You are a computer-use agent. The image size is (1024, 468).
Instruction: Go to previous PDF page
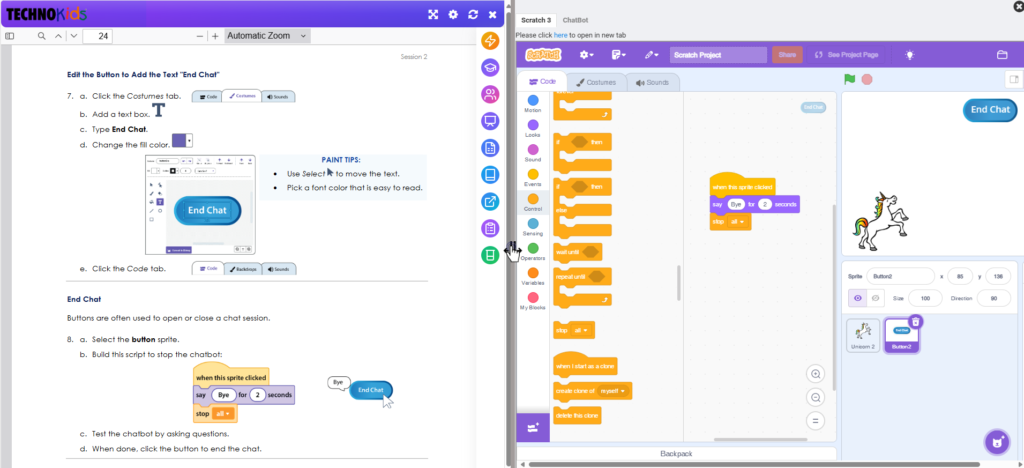click(x=58, y=36)
